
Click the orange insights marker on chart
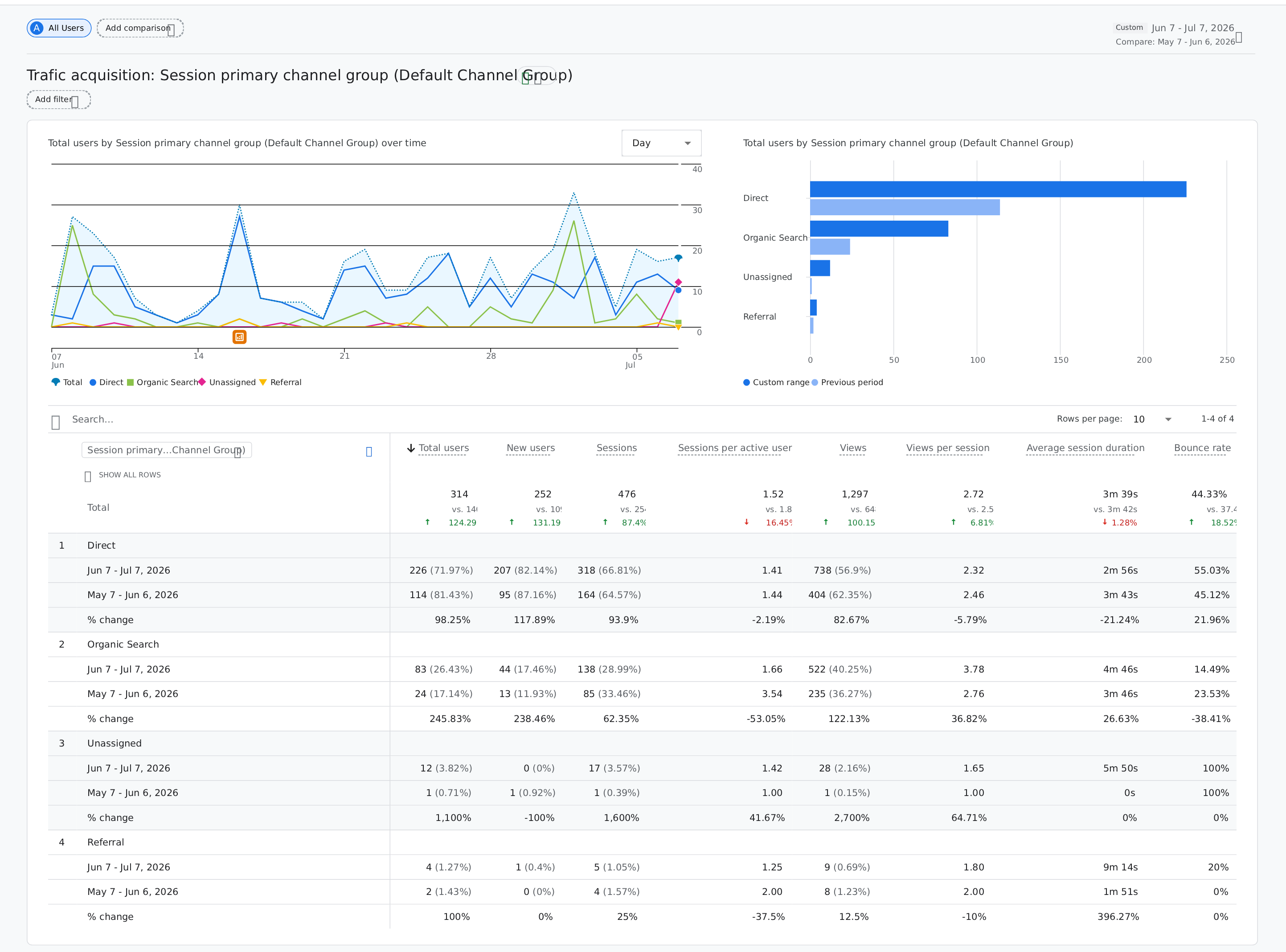[239, 336]
